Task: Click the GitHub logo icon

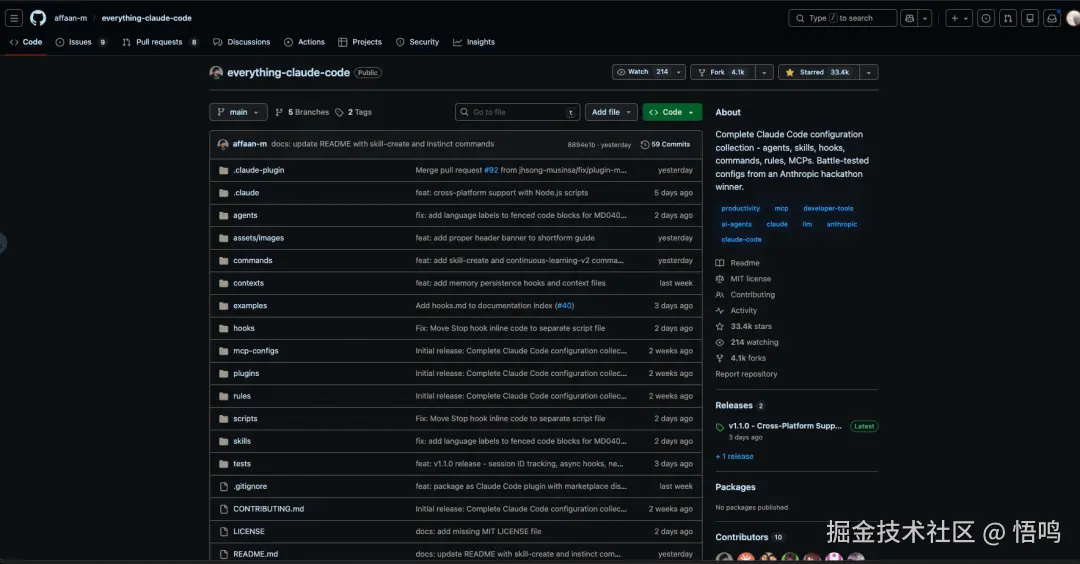Action: click(38, 18)
